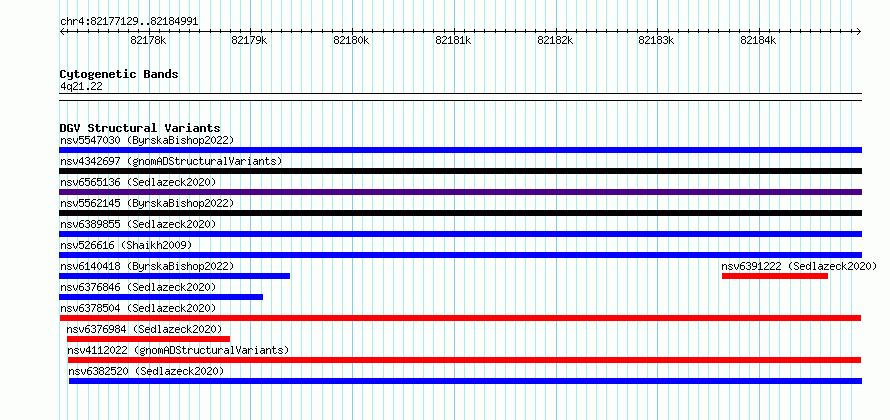The height and width of the screenshot is (420, 890).
Task: Click the chr4:82177129..82184991 coordinate label
Action: tap(129, 22)
